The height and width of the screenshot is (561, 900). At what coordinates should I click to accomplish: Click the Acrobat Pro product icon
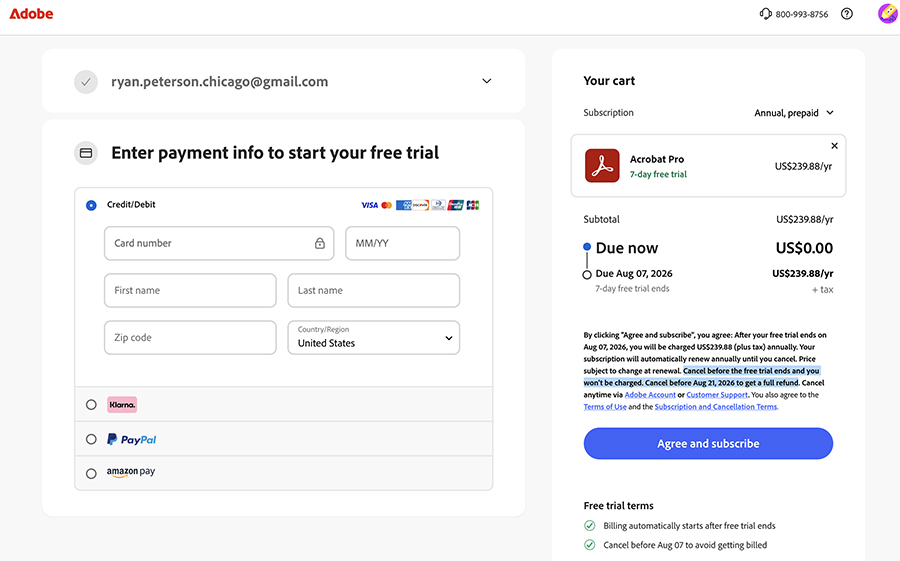[602, 165]
